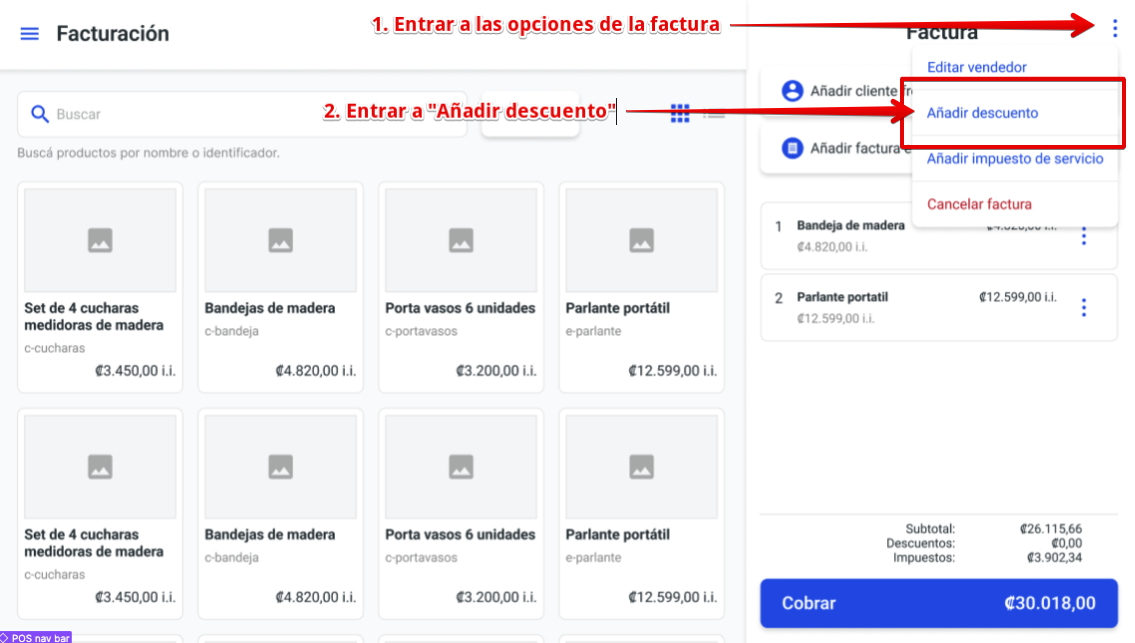Open options for Parlante portatil line item
Viewport: 1135px width, 643px height.
click(x=1084, y=308)
